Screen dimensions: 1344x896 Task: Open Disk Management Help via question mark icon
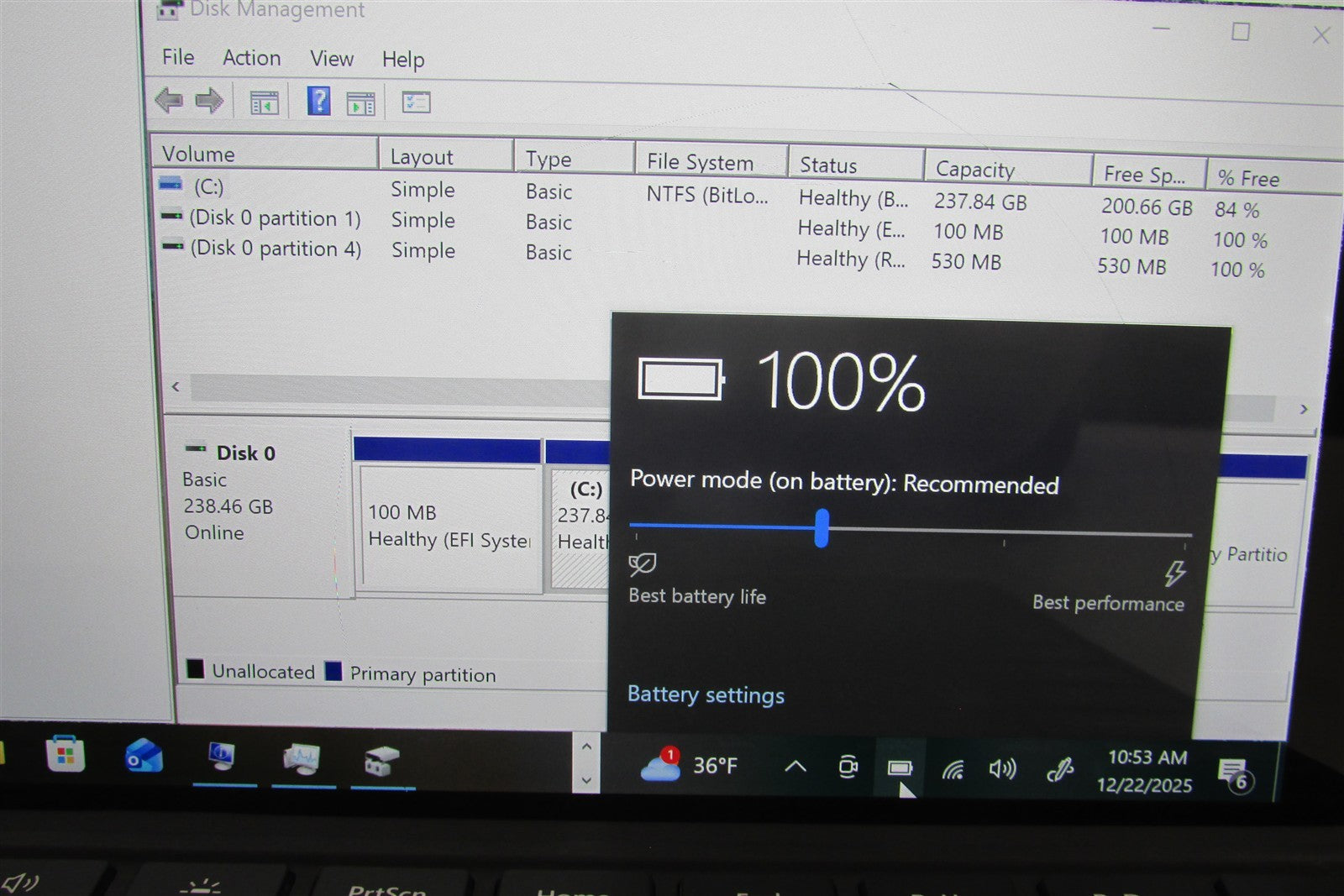tap(318, 101)
